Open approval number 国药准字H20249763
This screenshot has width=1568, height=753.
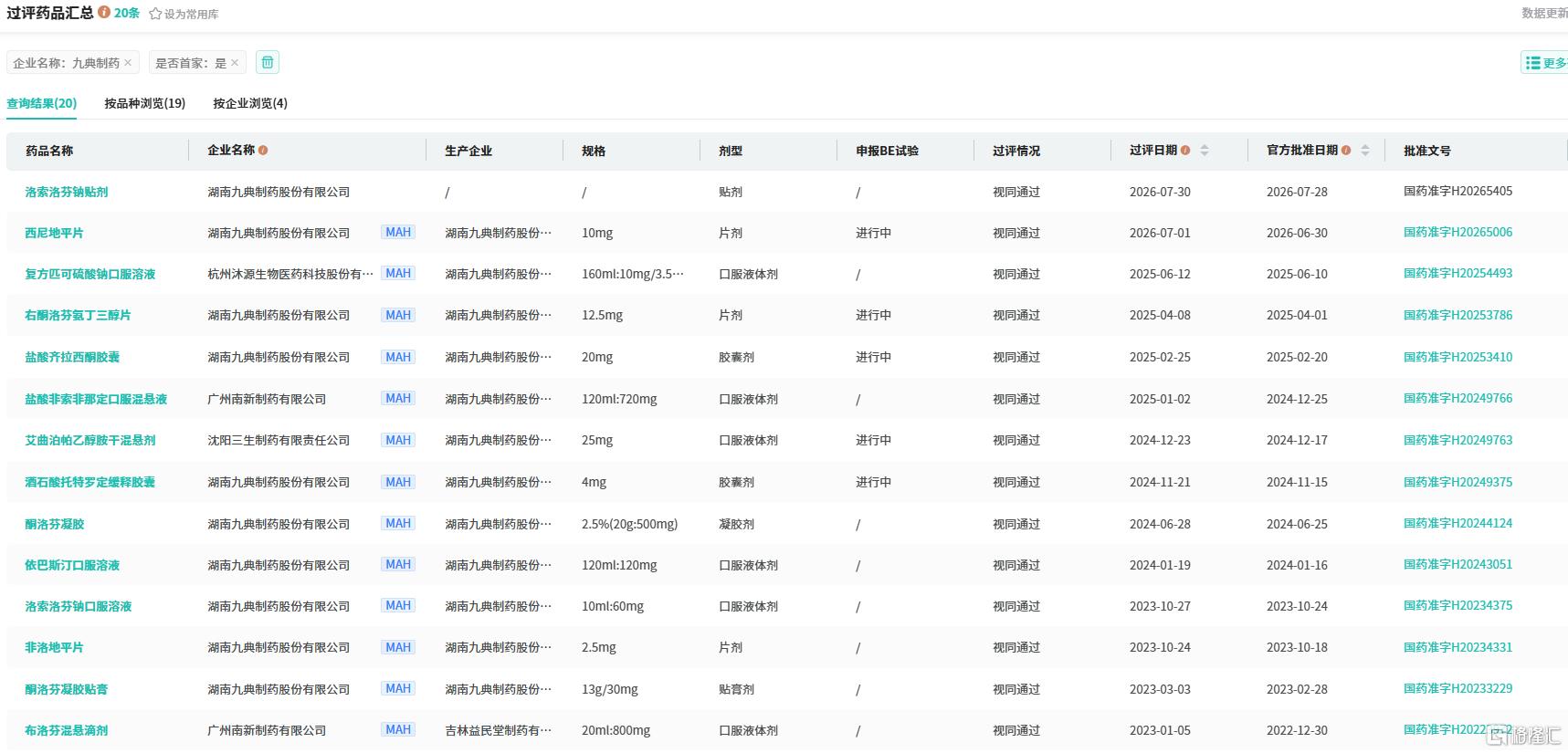pyautogui.click(x=1458, y=440)
